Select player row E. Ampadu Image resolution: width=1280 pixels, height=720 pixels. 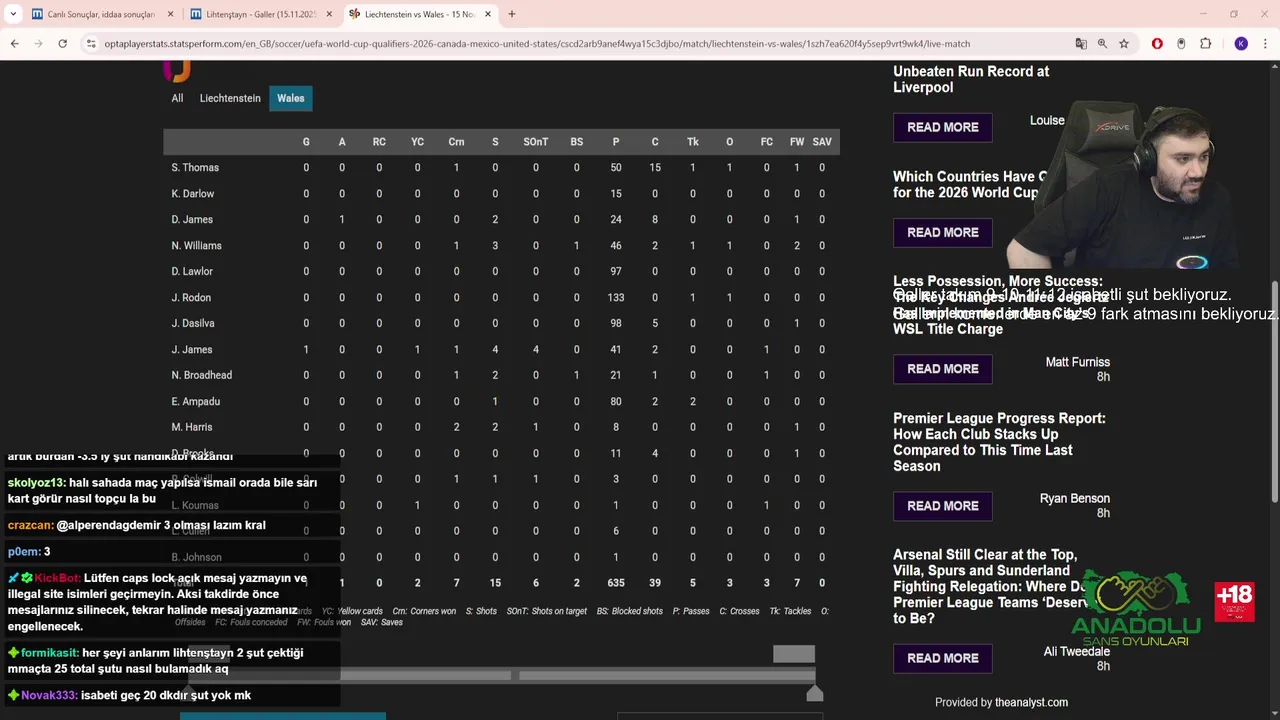[501, 402]
